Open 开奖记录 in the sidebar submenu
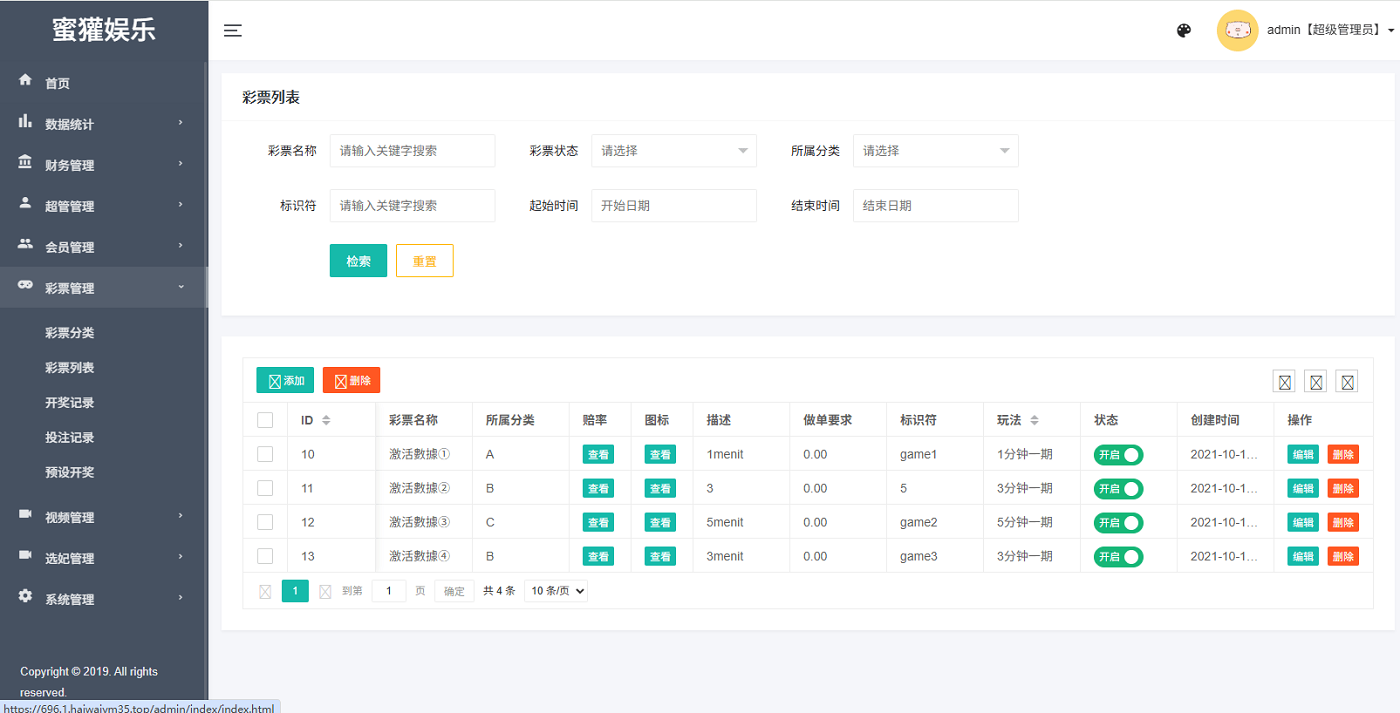 (70, 403)
